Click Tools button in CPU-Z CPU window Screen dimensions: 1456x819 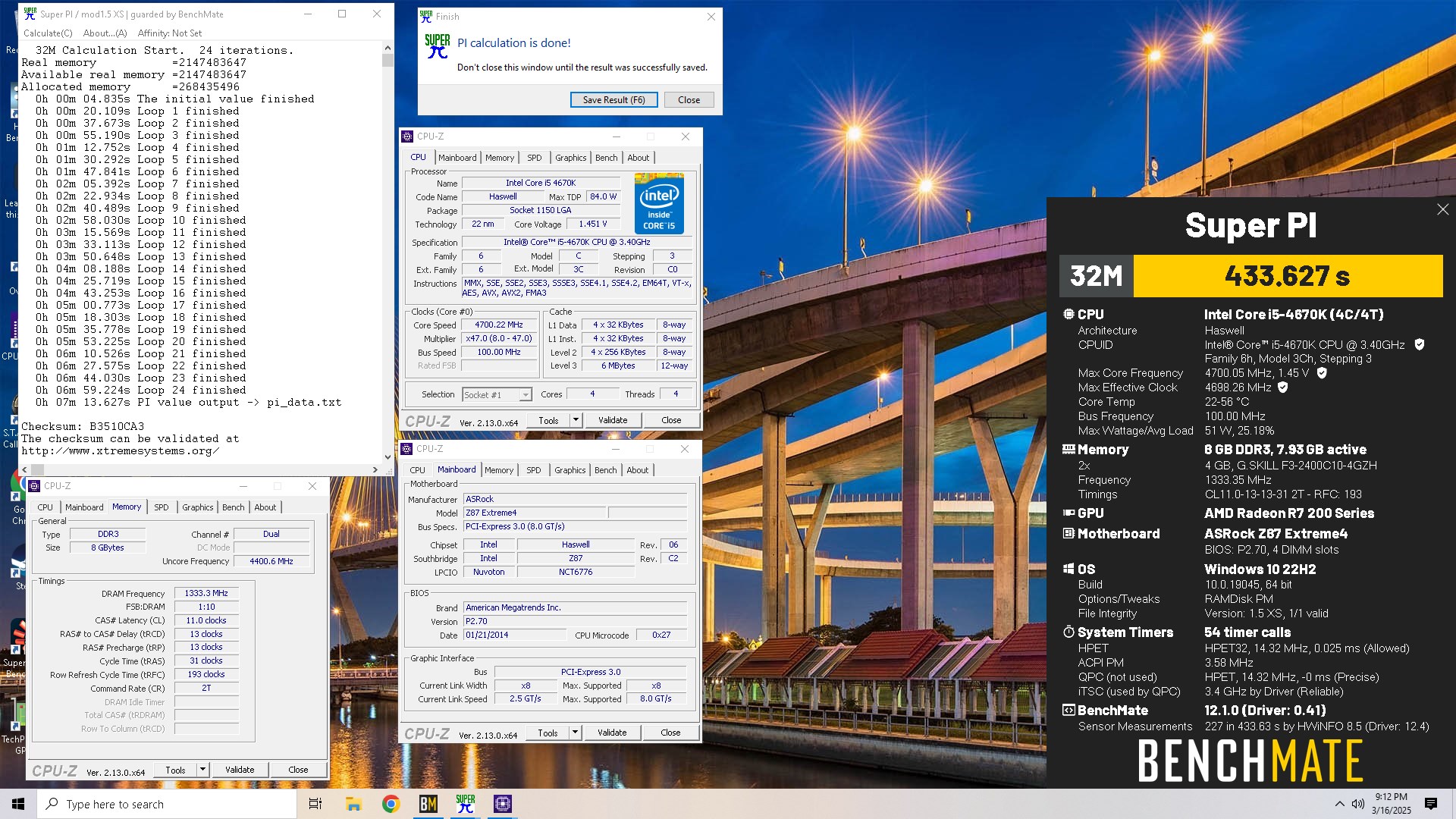548,420
